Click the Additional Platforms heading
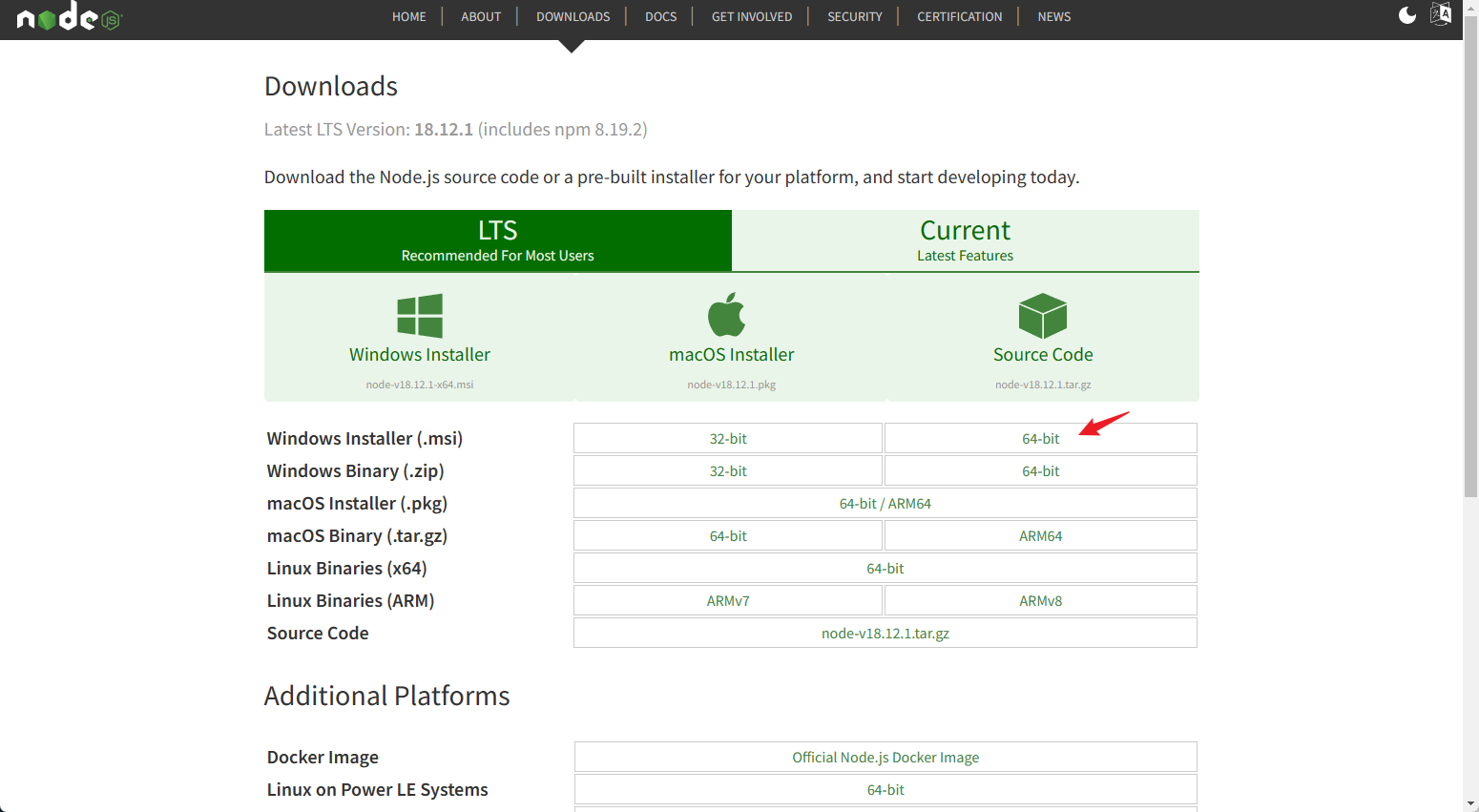 click(387, 696)
